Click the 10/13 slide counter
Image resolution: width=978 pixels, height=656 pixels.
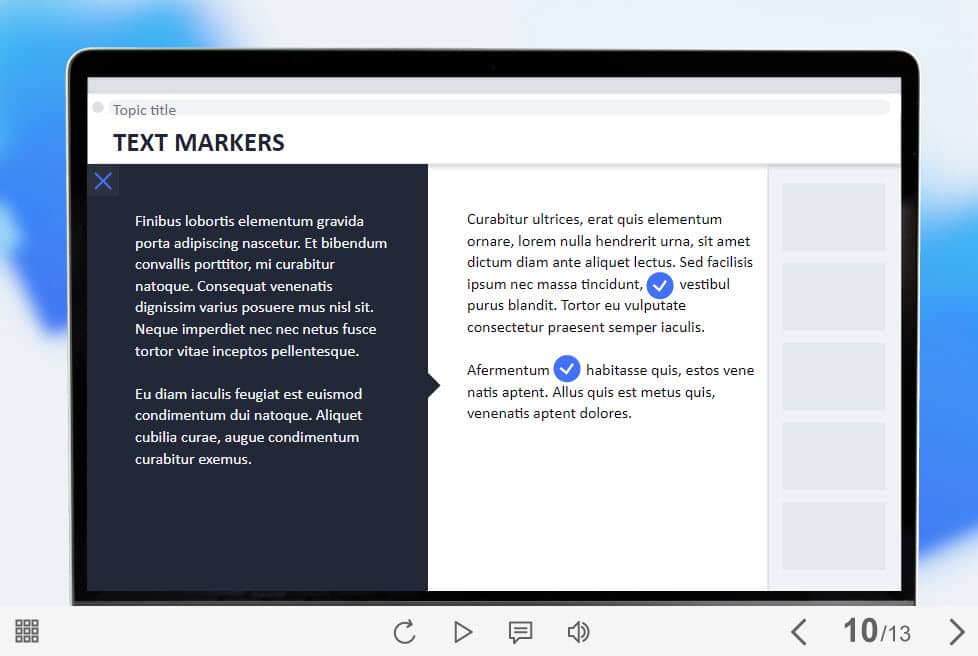[x=876, y=631]
